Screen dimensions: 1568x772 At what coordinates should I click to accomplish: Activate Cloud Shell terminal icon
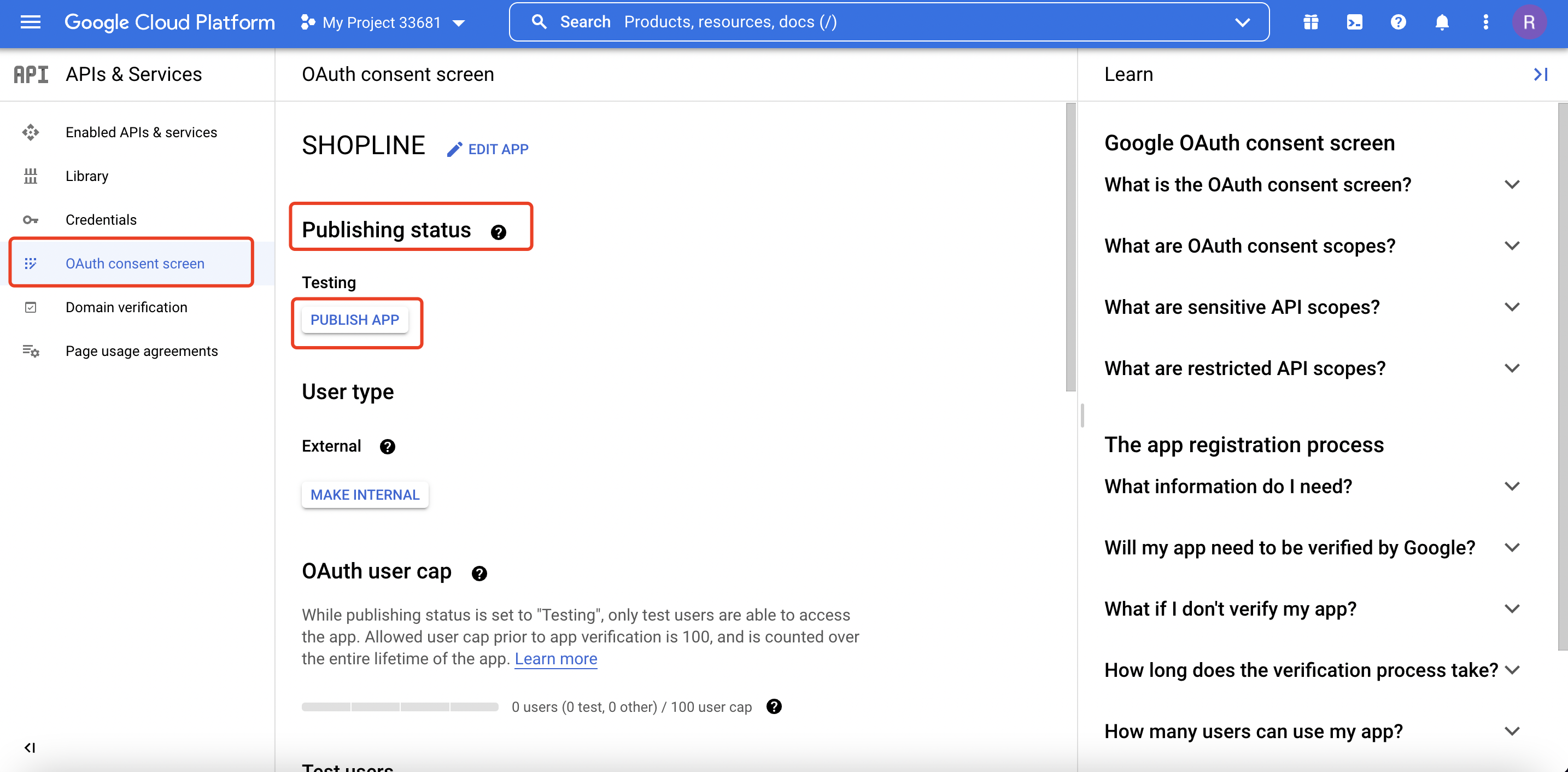1354,22
